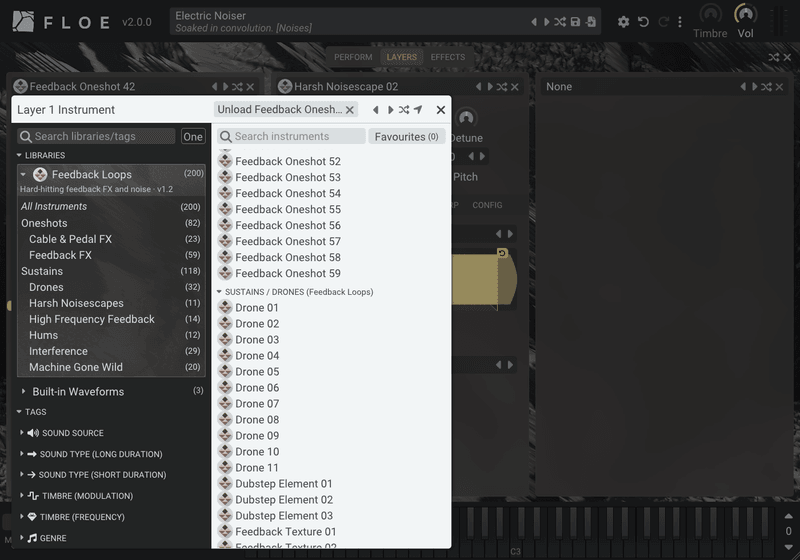Switch to PERFORM tab
The image size is (800, 560).
pyautogui.click(x=353, y=57)
